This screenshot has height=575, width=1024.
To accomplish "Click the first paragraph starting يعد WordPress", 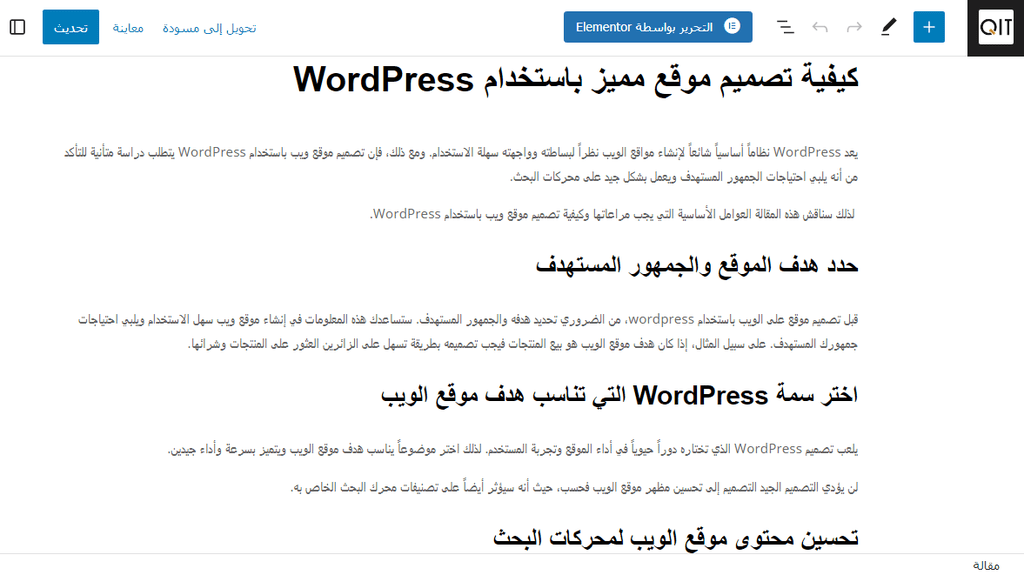I will 460,164.
